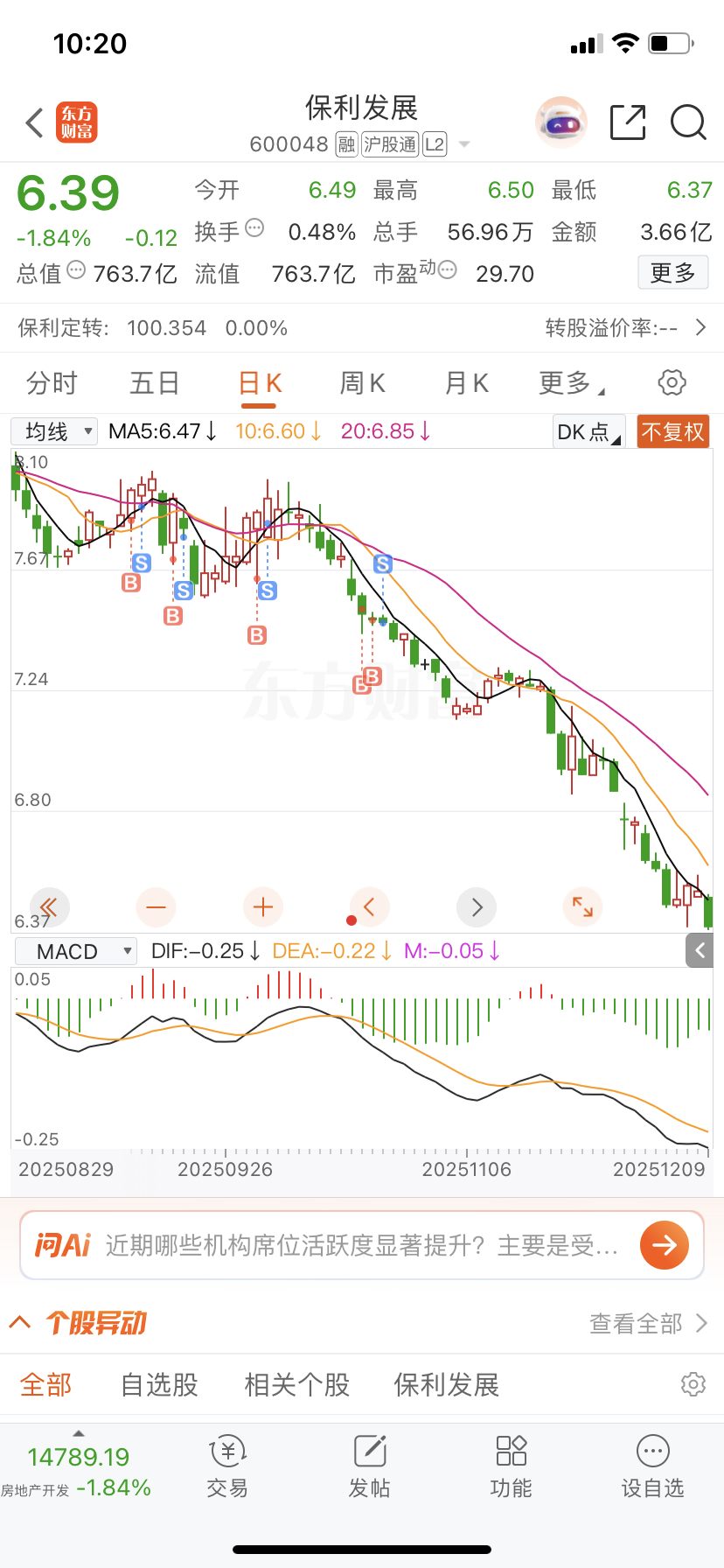The image size is (724, 1568).
Task: Zoom out chart with minus button
Action: pyautogui.click(x=156, y=907)
